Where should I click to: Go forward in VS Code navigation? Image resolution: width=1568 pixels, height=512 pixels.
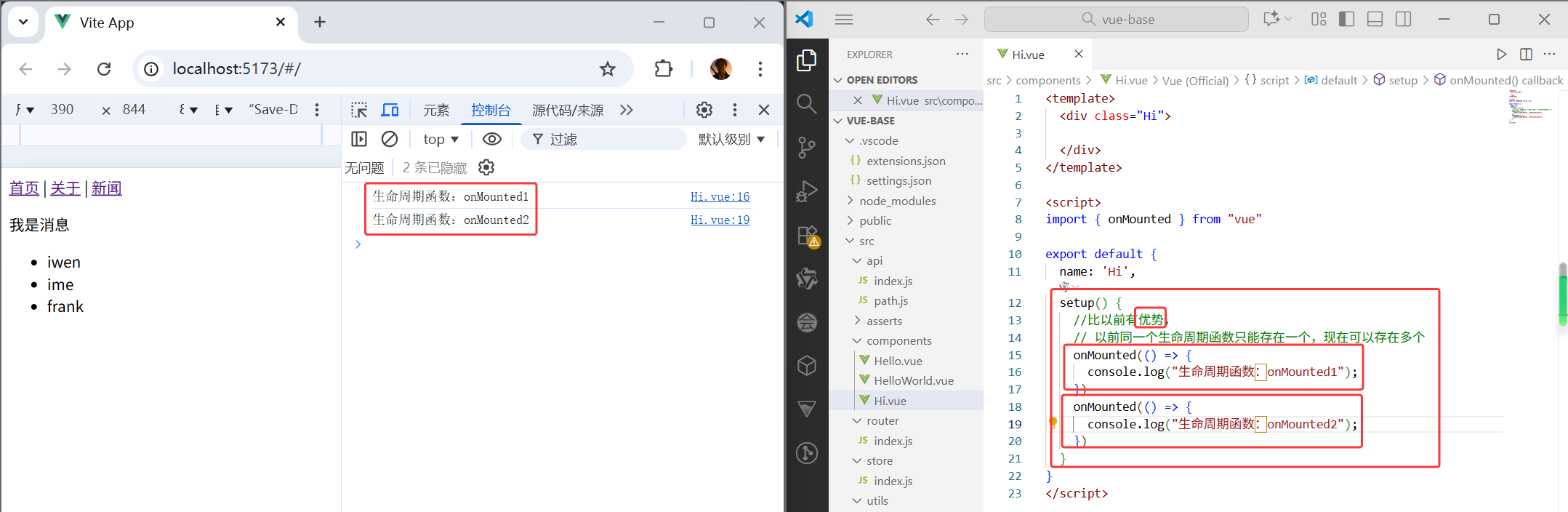pos(961,20)
